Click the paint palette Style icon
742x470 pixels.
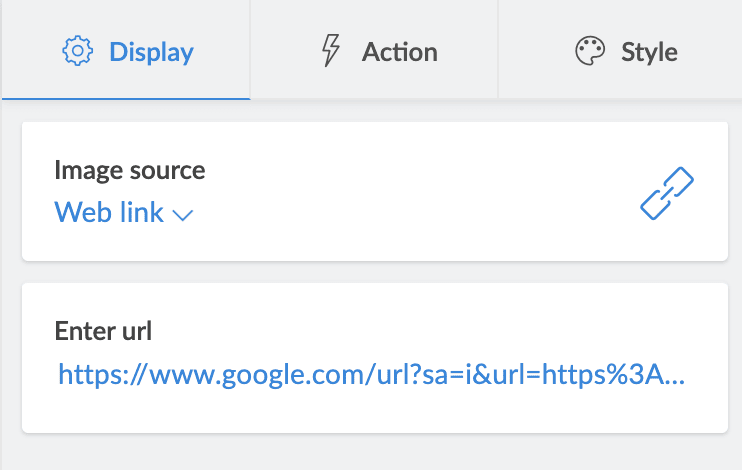click(591, 51)
